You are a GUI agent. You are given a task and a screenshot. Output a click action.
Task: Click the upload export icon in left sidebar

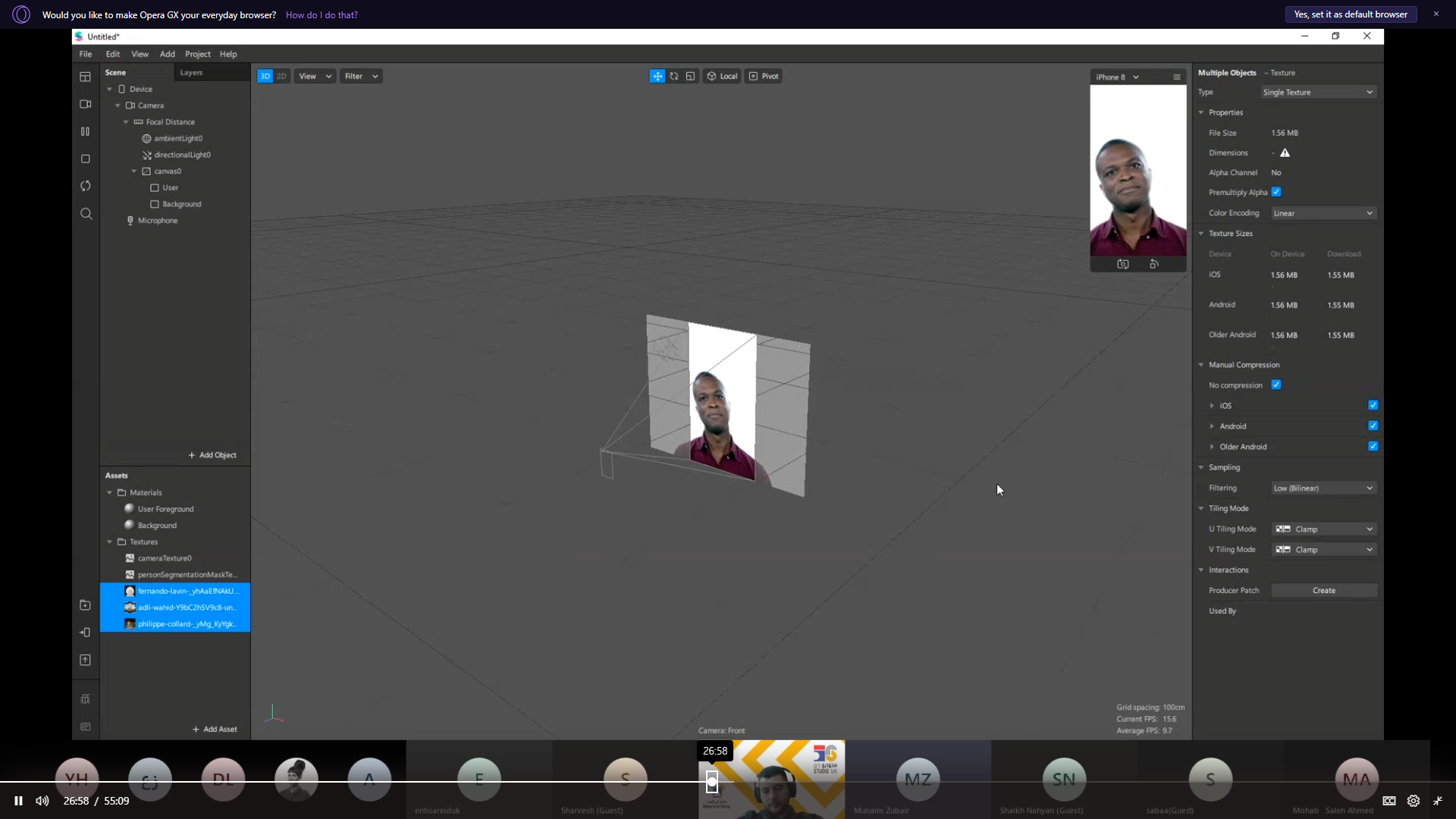[x=85, y=660]
